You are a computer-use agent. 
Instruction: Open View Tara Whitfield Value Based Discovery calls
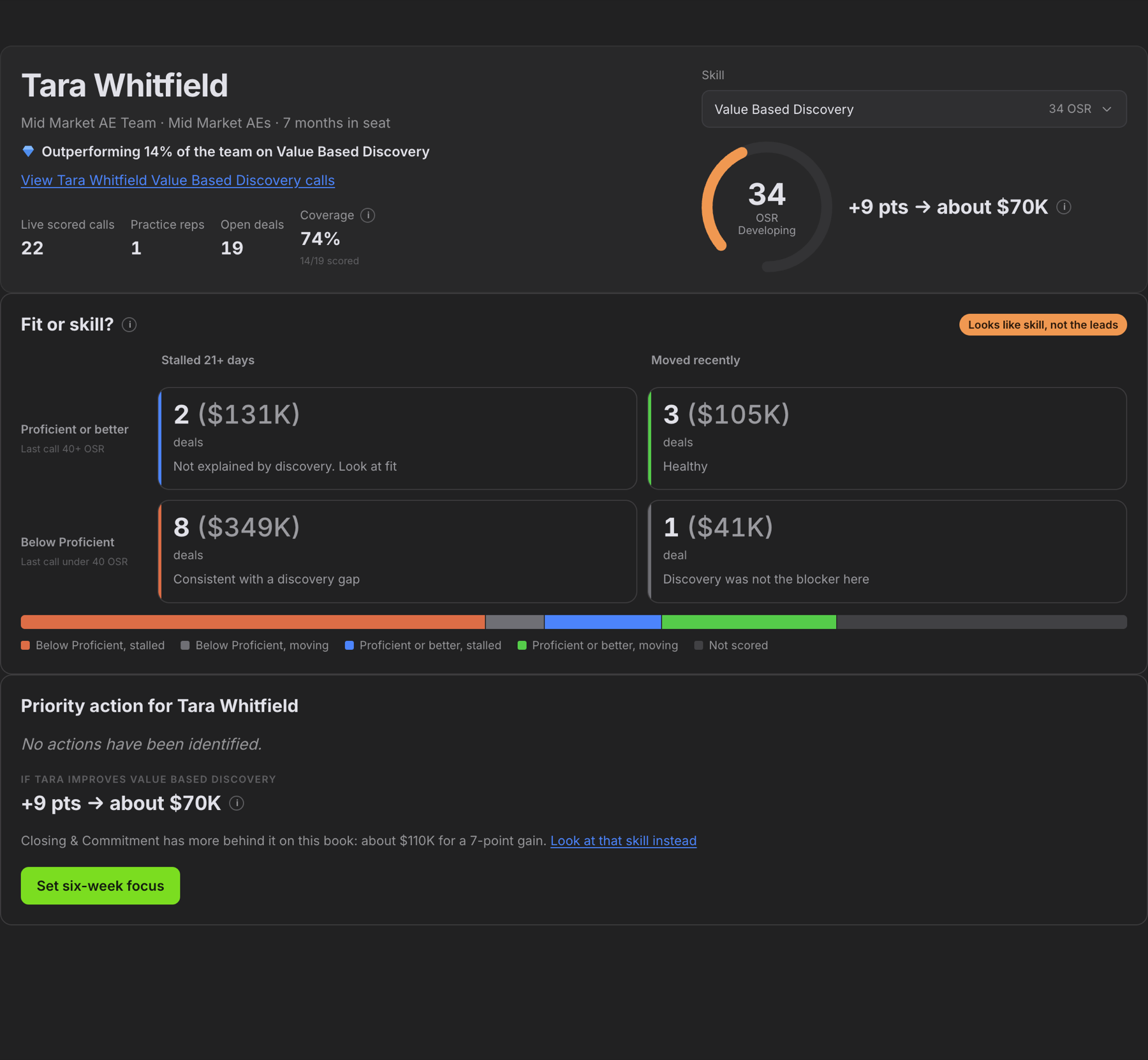pyautogui.click(x=178, y=180)
